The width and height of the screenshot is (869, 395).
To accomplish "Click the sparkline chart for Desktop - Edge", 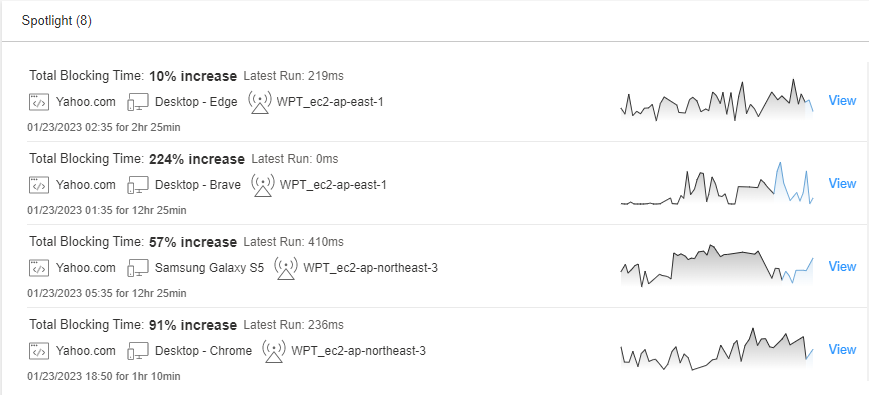I will tap(717, 100).
